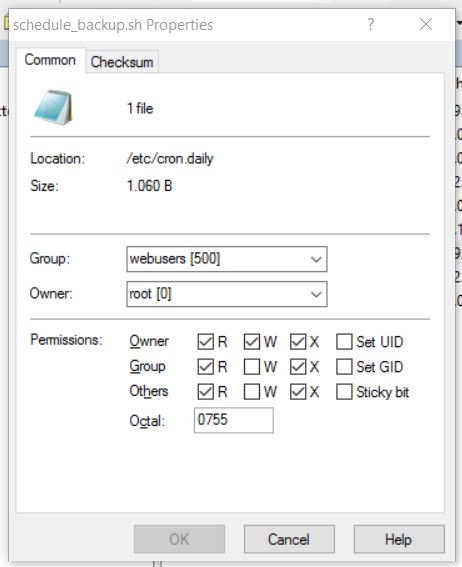Enable the Sticky bit checkbox
462x567 pixels.
pyautogui.click(x=344, y=392)
